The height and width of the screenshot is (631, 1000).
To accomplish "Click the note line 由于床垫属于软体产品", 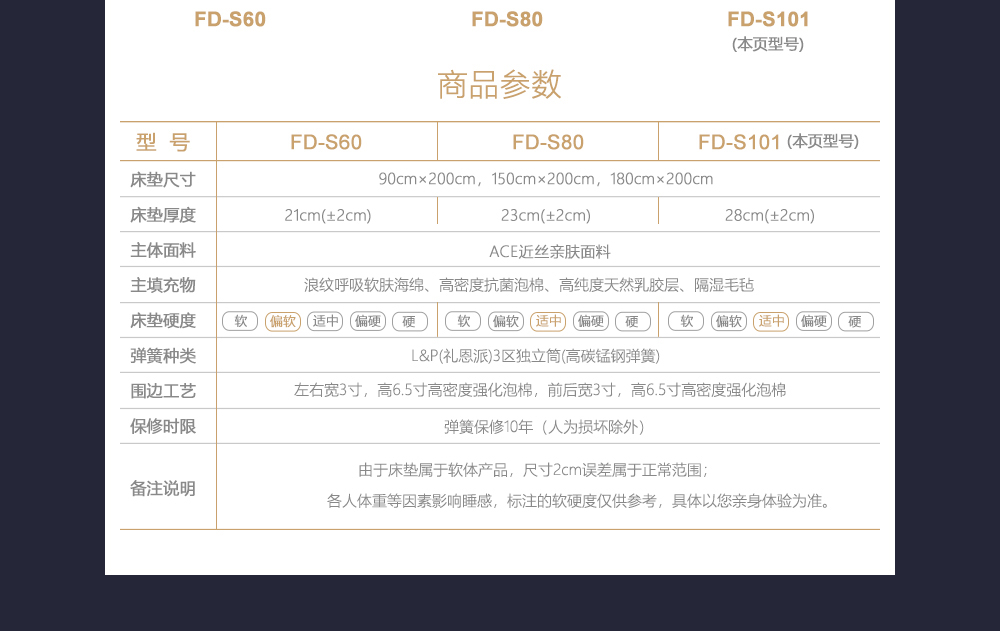I will click(x=534, y=471).
